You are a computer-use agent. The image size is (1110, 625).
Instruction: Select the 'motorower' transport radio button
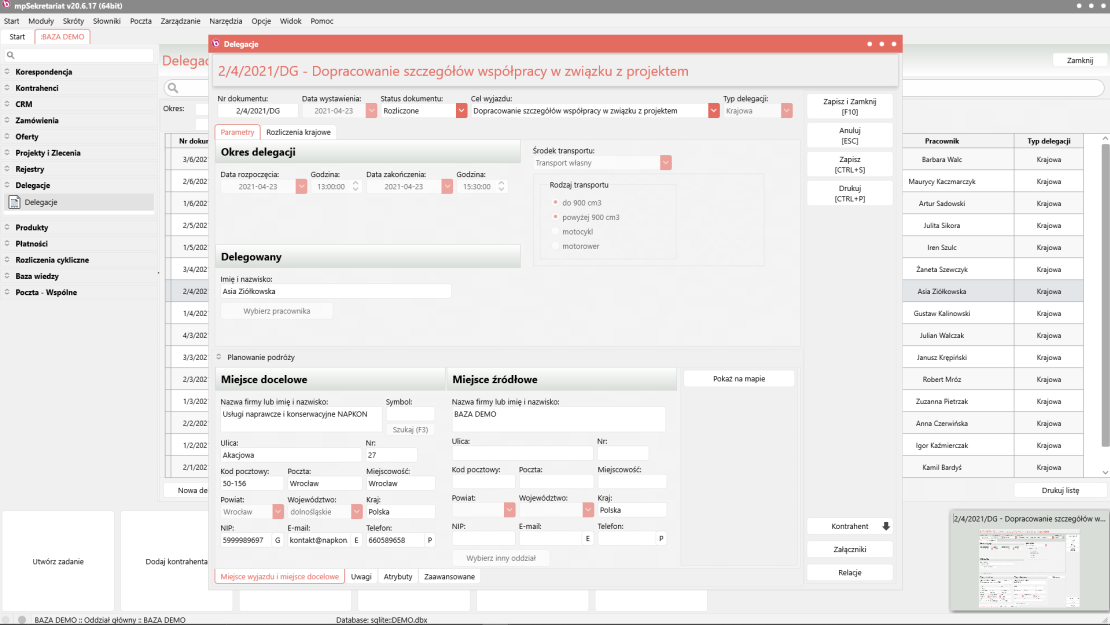[x=554, y=246]
